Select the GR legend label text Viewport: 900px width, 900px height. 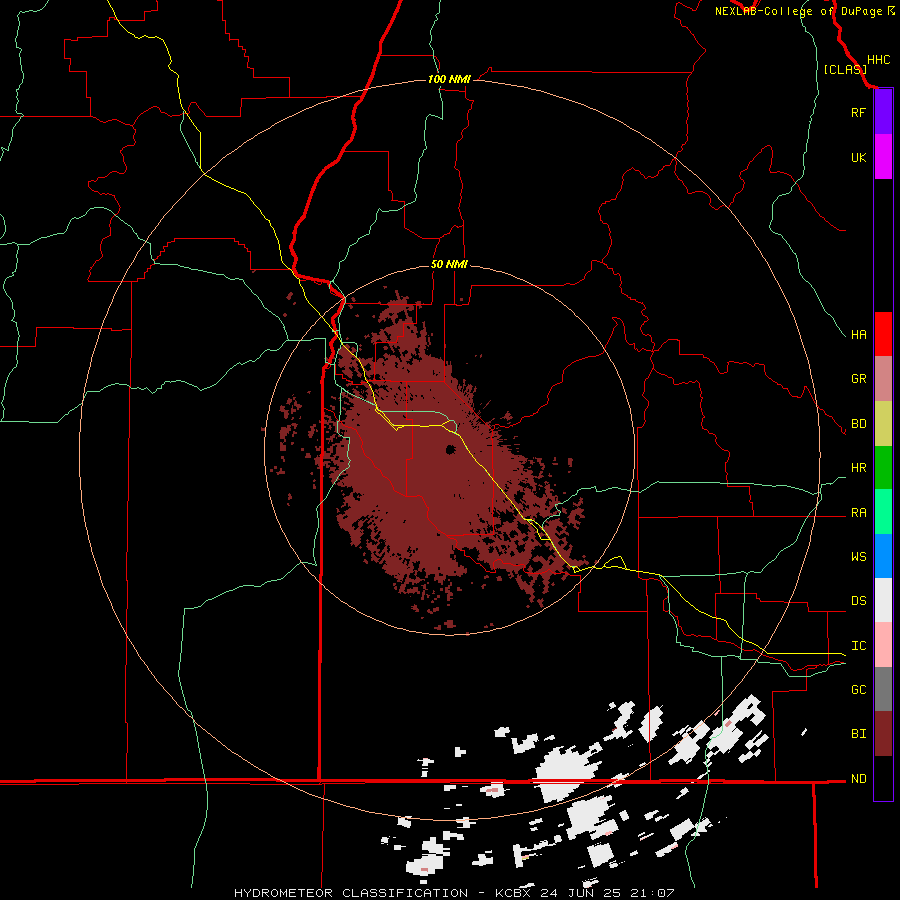[x=858, y=379]
